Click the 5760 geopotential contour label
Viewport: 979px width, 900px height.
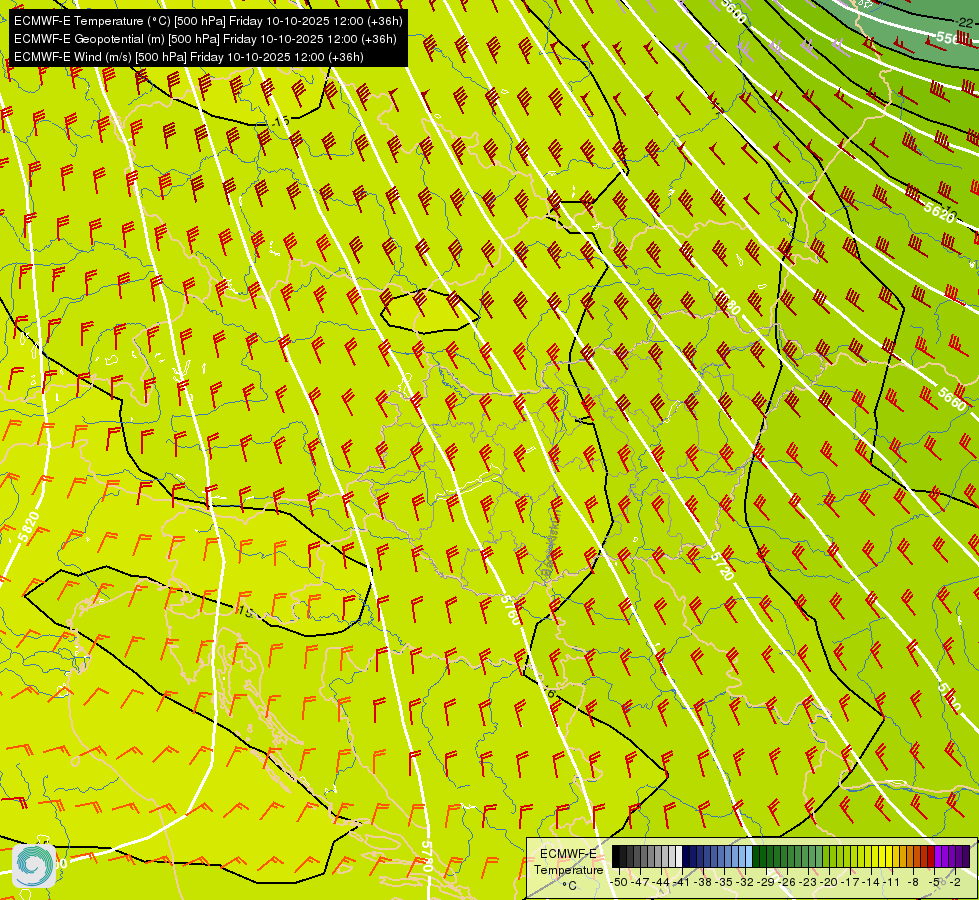point(510,610)
